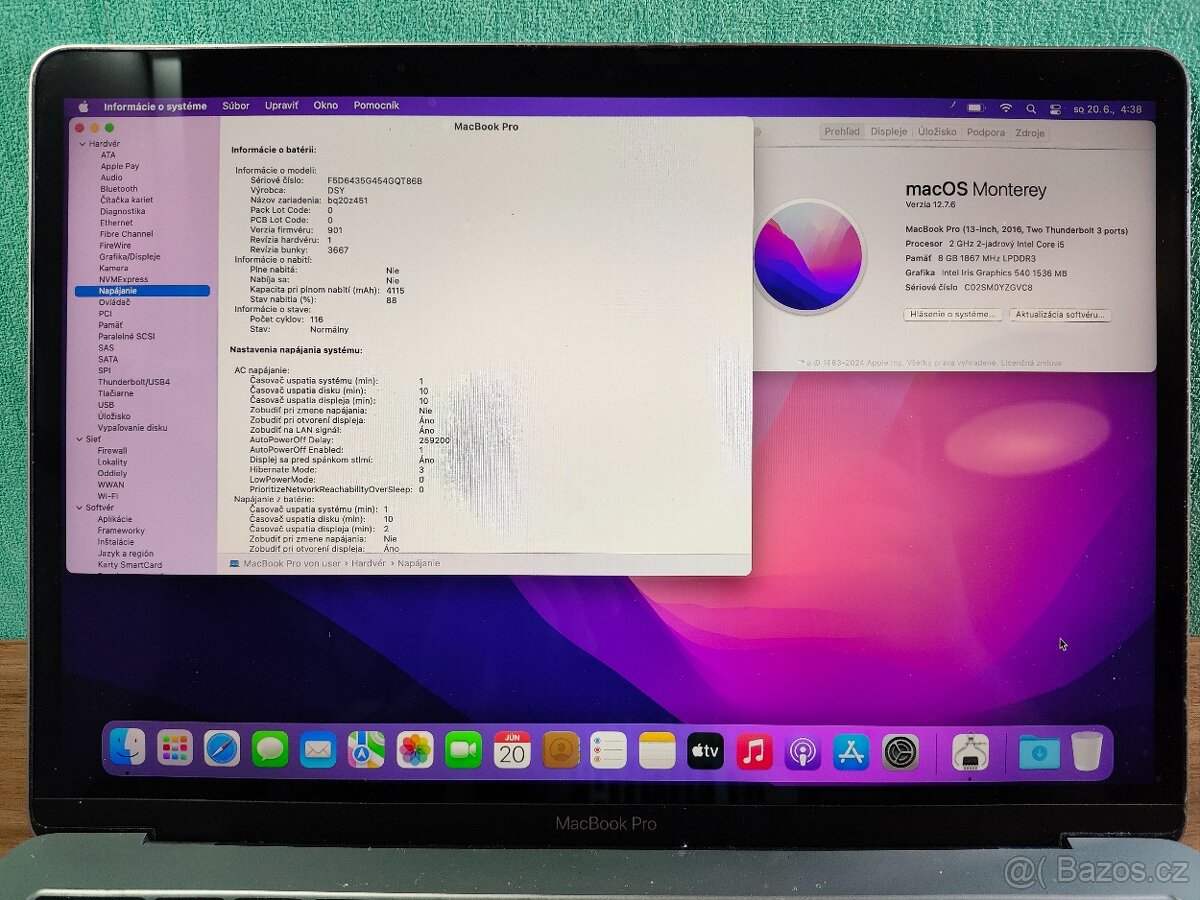The image size is (1200, 900).
Task: Launch FaceTime from the Dock
Action: 463,749
